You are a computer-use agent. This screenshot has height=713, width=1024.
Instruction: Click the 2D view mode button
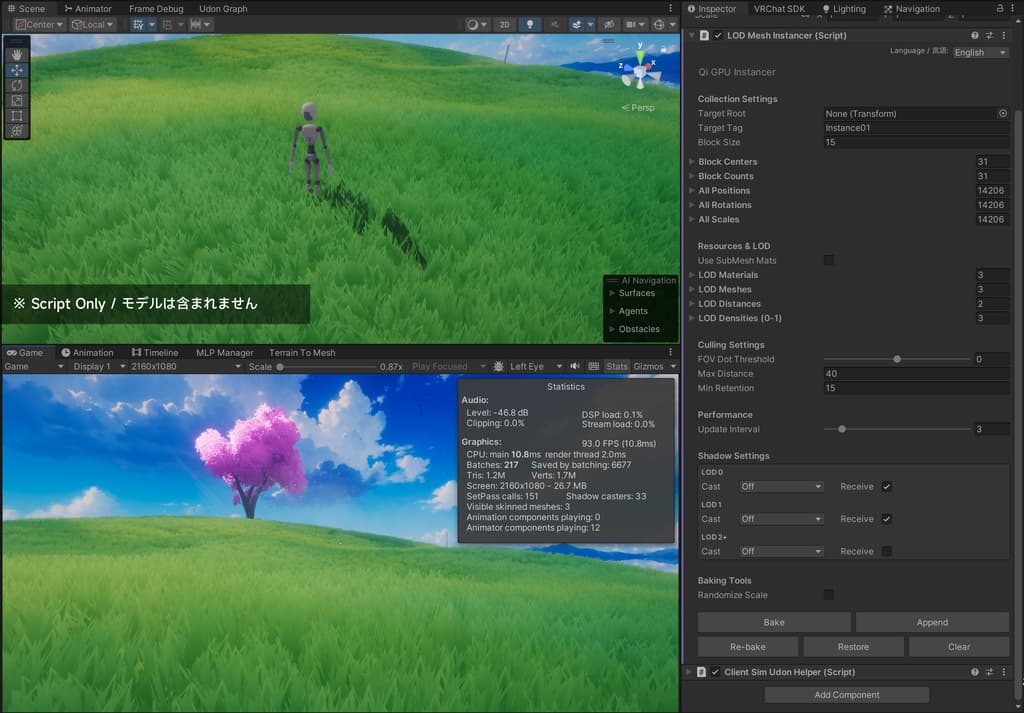pos(505,24)
